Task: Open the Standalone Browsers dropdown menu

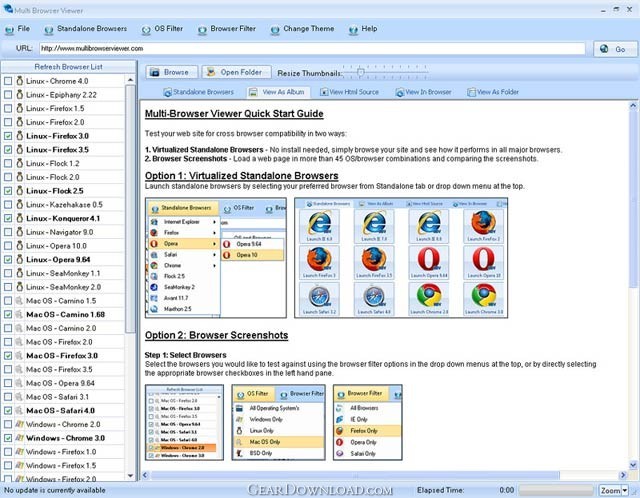Action: click(85, 29)
